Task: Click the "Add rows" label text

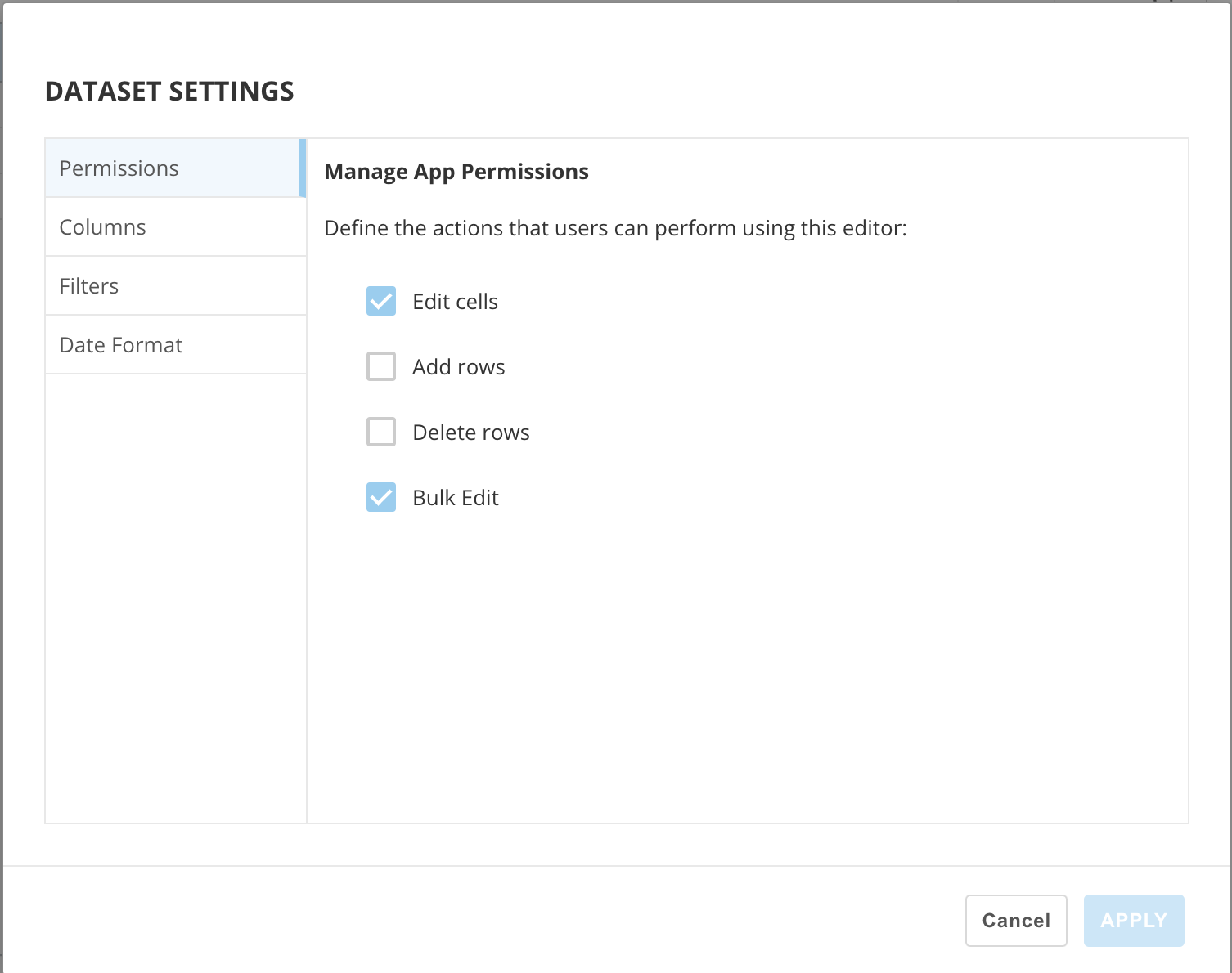Action: [458, 367]
